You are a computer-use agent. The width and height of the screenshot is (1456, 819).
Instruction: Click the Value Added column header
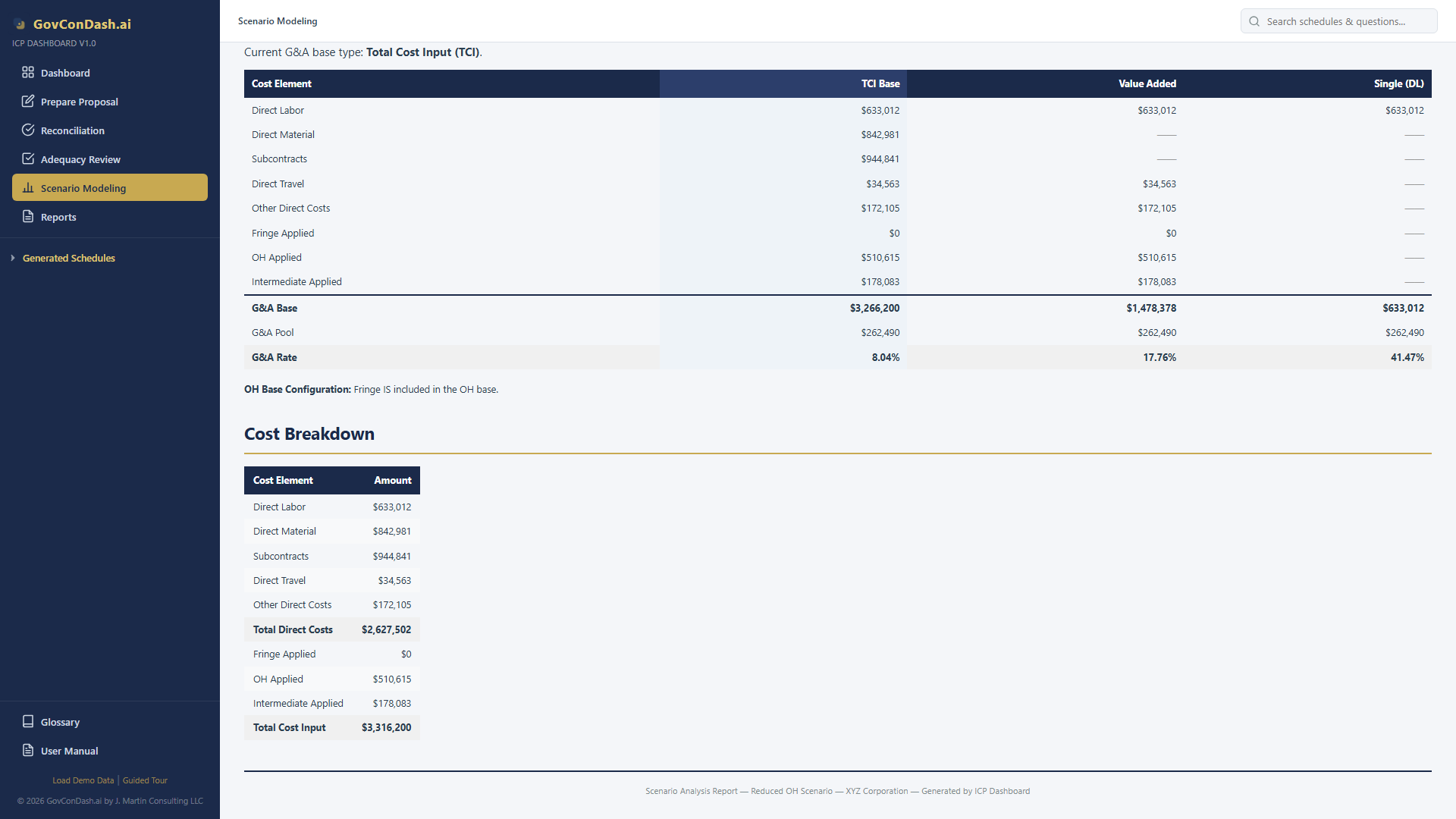(1147, 84)
